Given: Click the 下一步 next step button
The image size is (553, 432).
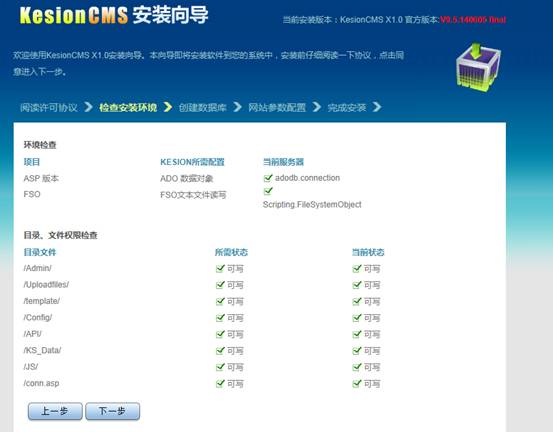Looking at the screenshot, I should point(113,411).
